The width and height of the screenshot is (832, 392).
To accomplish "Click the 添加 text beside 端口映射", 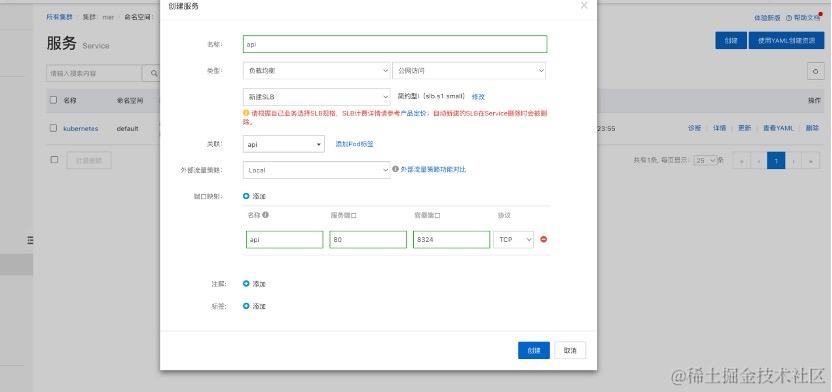I will coord(259,196).
